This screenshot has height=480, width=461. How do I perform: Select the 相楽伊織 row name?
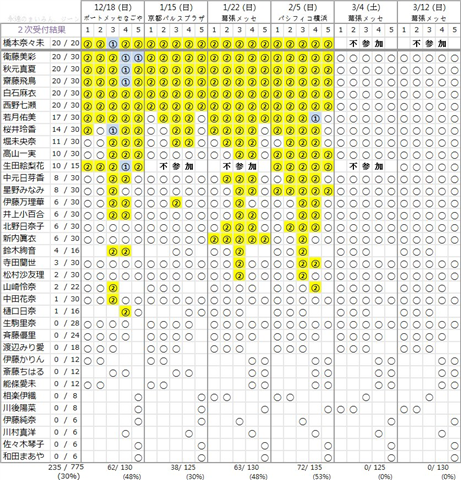click(19, 396)
